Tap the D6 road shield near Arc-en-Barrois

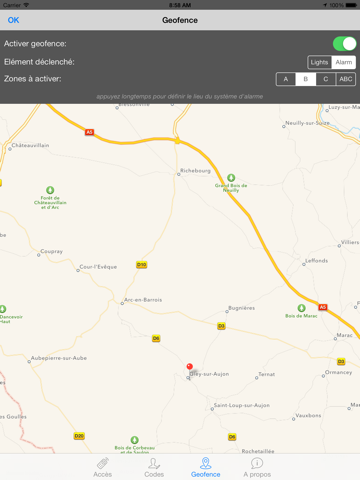click(x=156, y=338)
